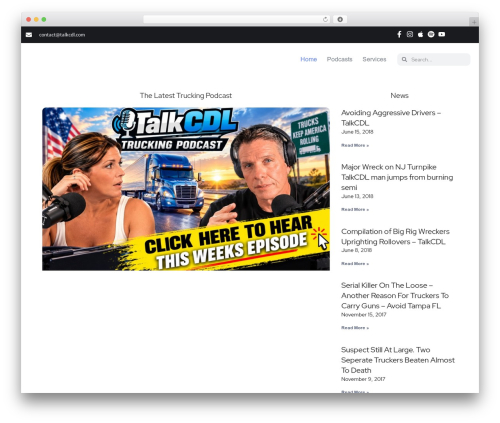Read more on Major Wreck NJ Turnpike post
The height and width of the screenshot is (423, 500).
click(x=355, y=210)
